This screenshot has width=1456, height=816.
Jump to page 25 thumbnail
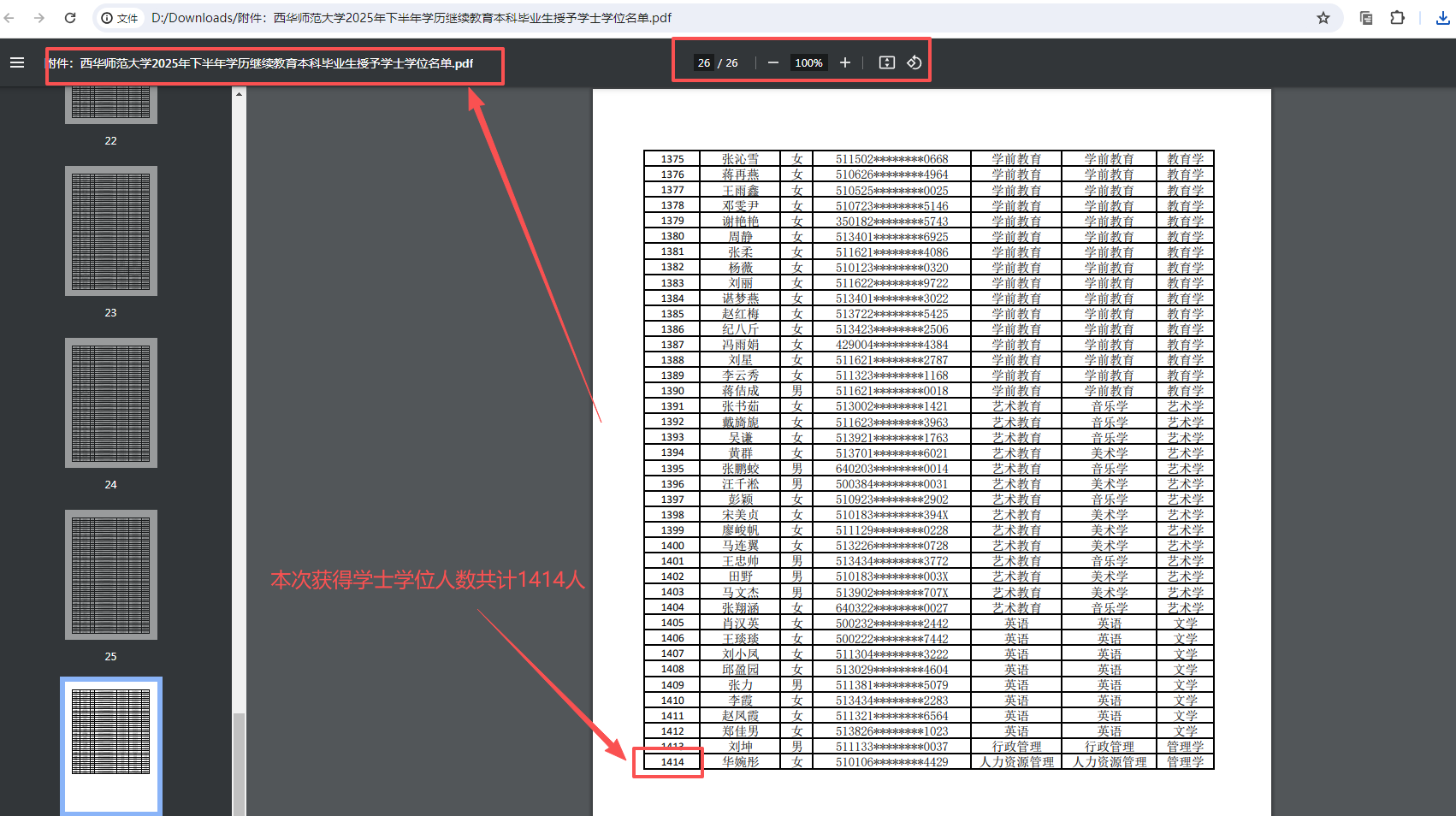click(111, 575)
